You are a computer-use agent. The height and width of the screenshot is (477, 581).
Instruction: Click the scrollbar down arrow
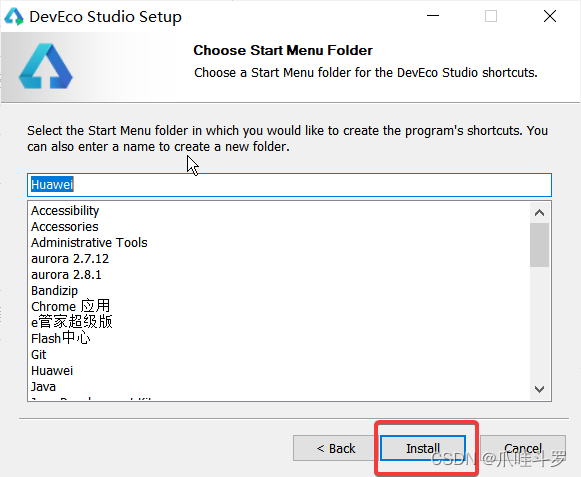pos(540,389)
